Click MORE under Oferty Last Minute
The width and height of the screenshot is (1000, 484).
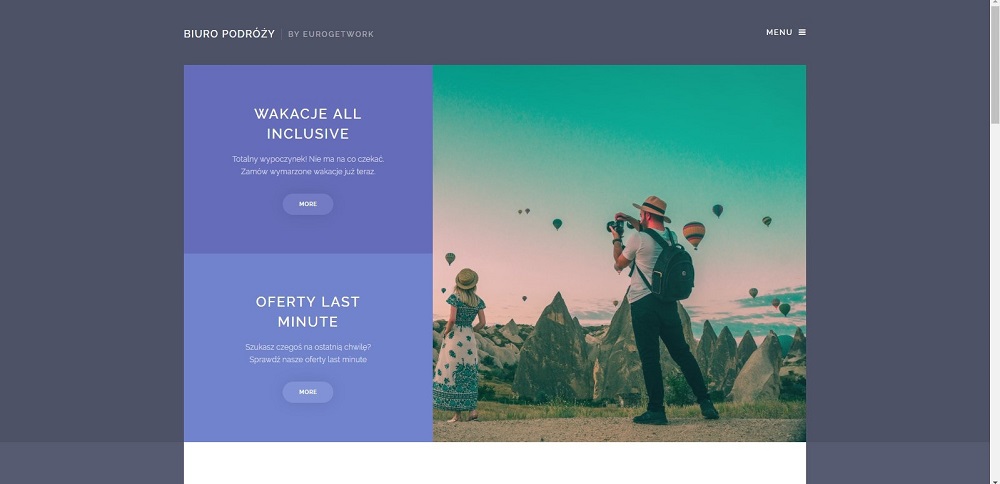(x=308, y=392)
